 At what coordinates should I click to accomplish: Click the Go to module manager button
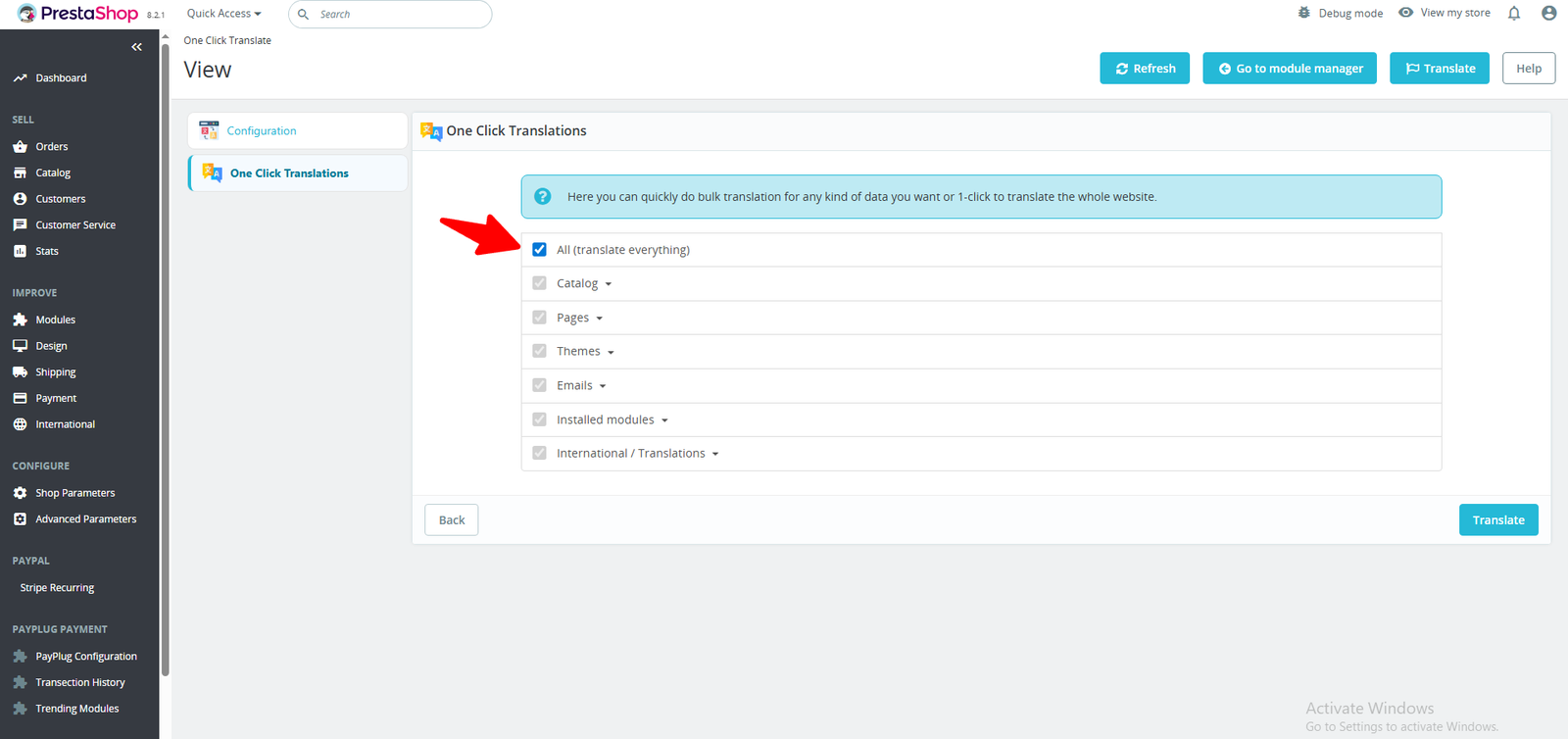click(x=1289, y=69)
